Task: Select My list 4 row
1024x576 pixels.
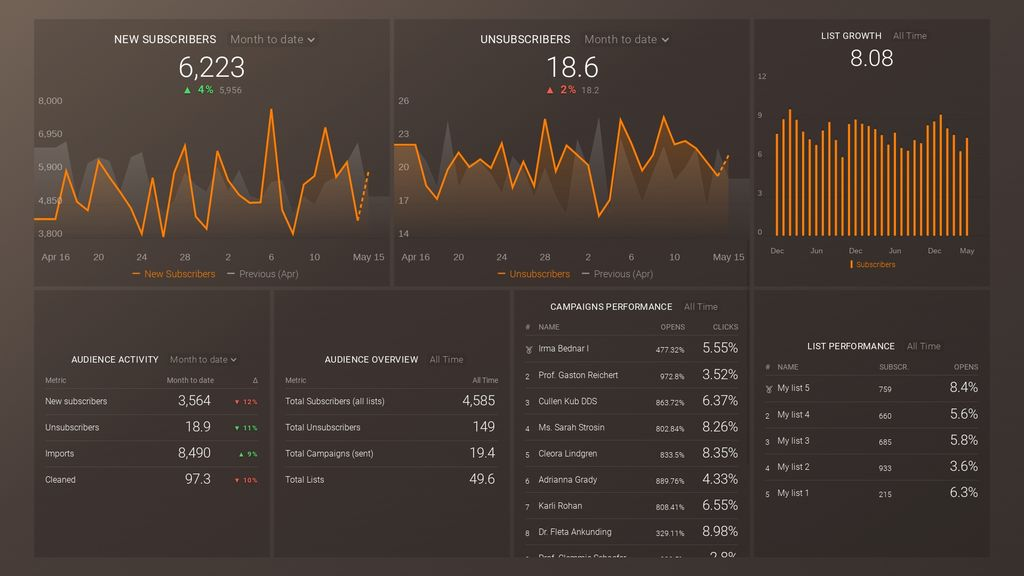Action: 871,415
